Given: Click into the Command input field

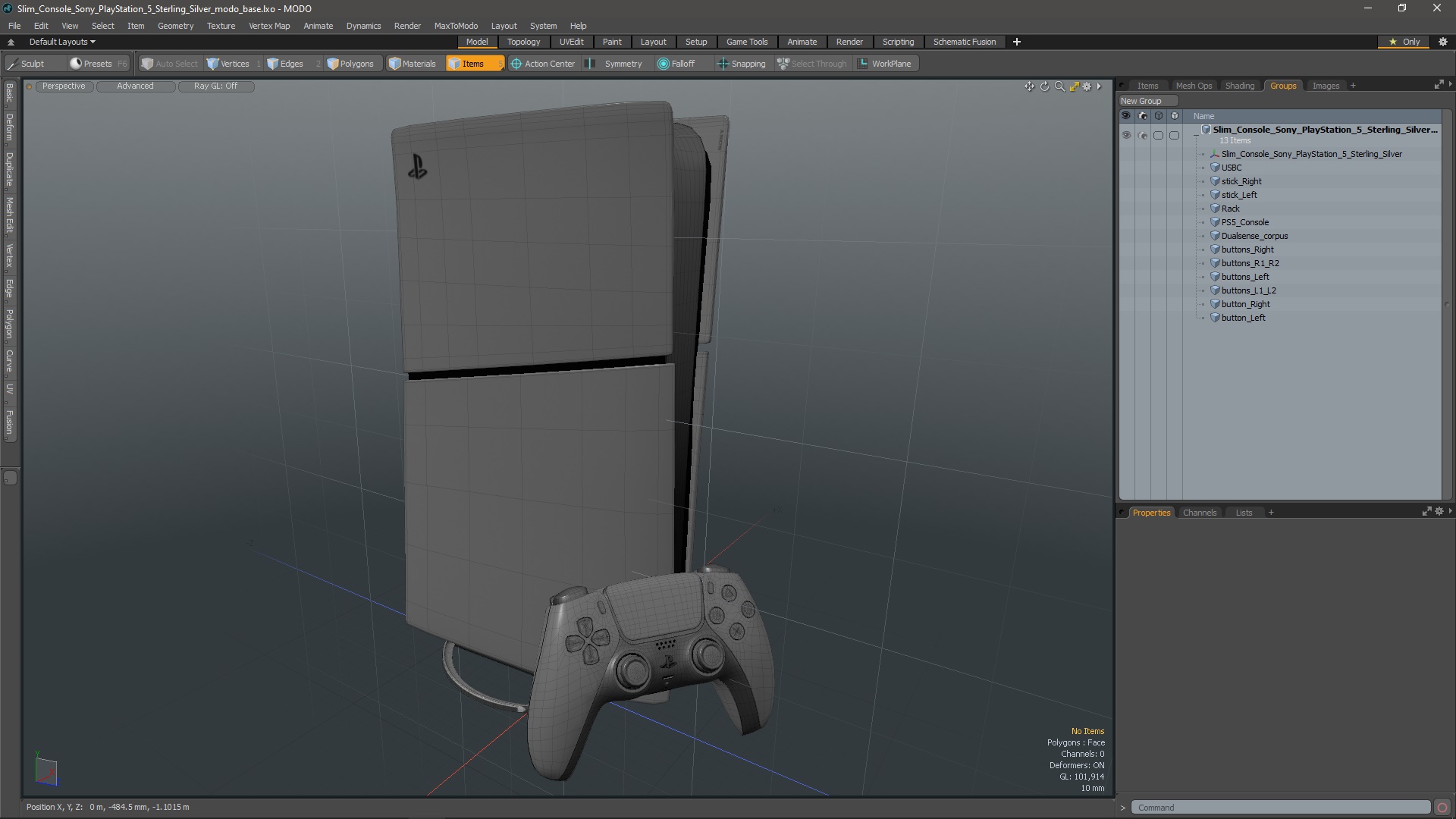Looking at the screenshot, I should click(1281, 808).
